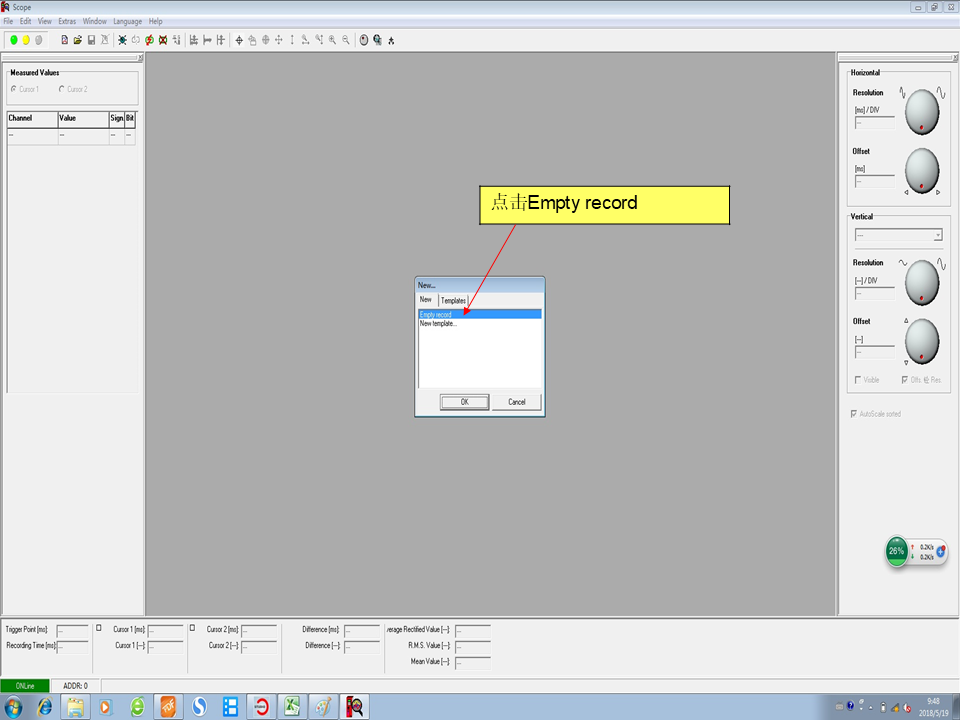Click the Horizontal Resolution knob
Image resolution: width=960 pixels, height=720 pixels.
(921, 114)
